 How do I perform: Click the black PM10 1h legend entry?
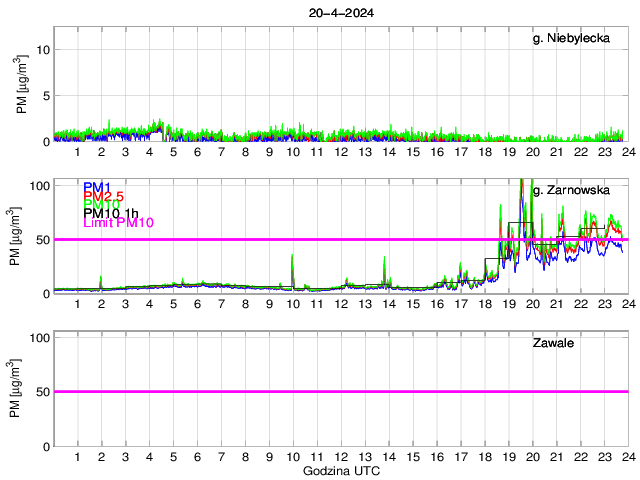(111, 213)
